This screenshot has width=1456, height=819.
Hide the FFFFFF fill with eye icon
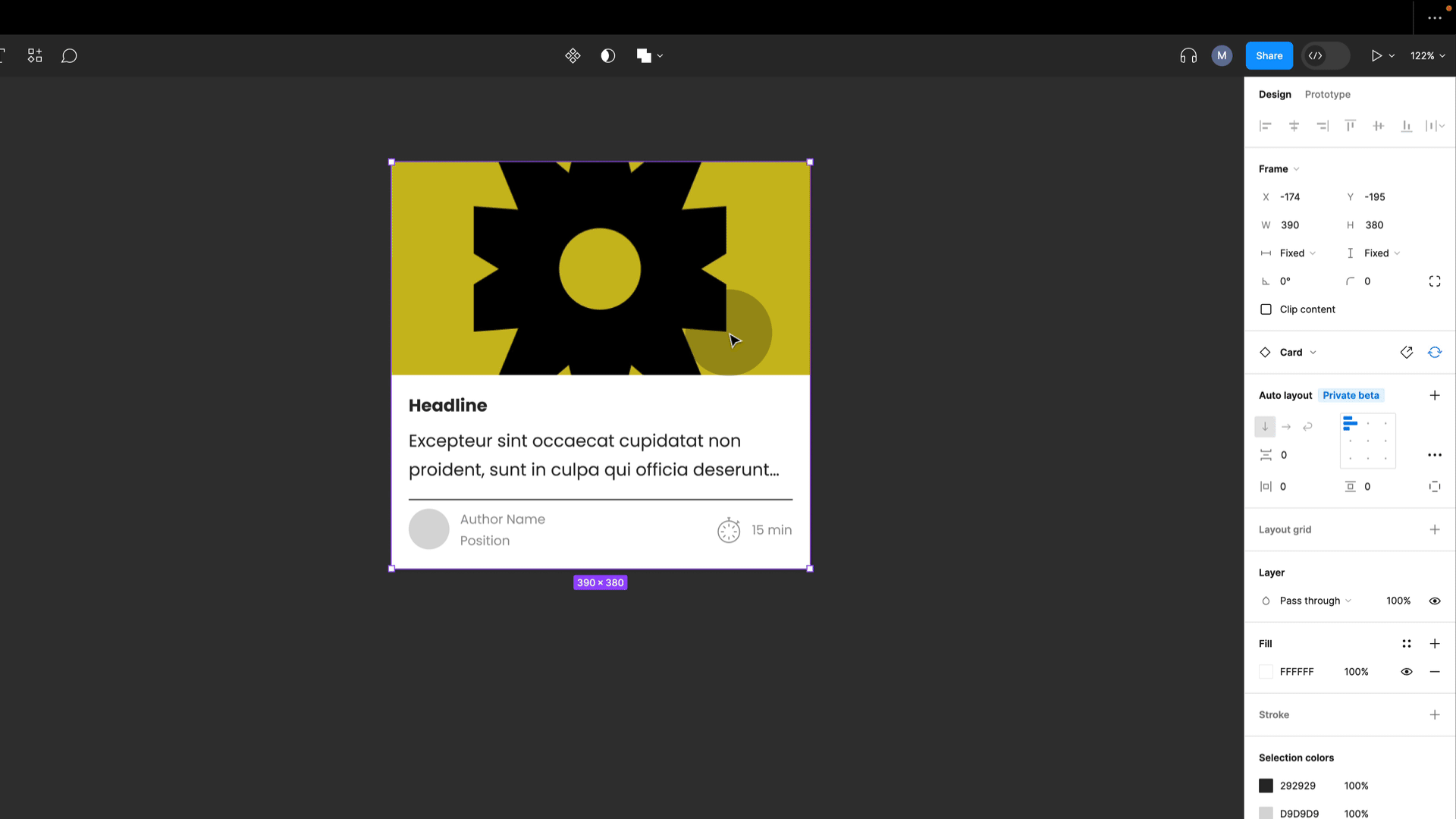tap(1406, 672)
